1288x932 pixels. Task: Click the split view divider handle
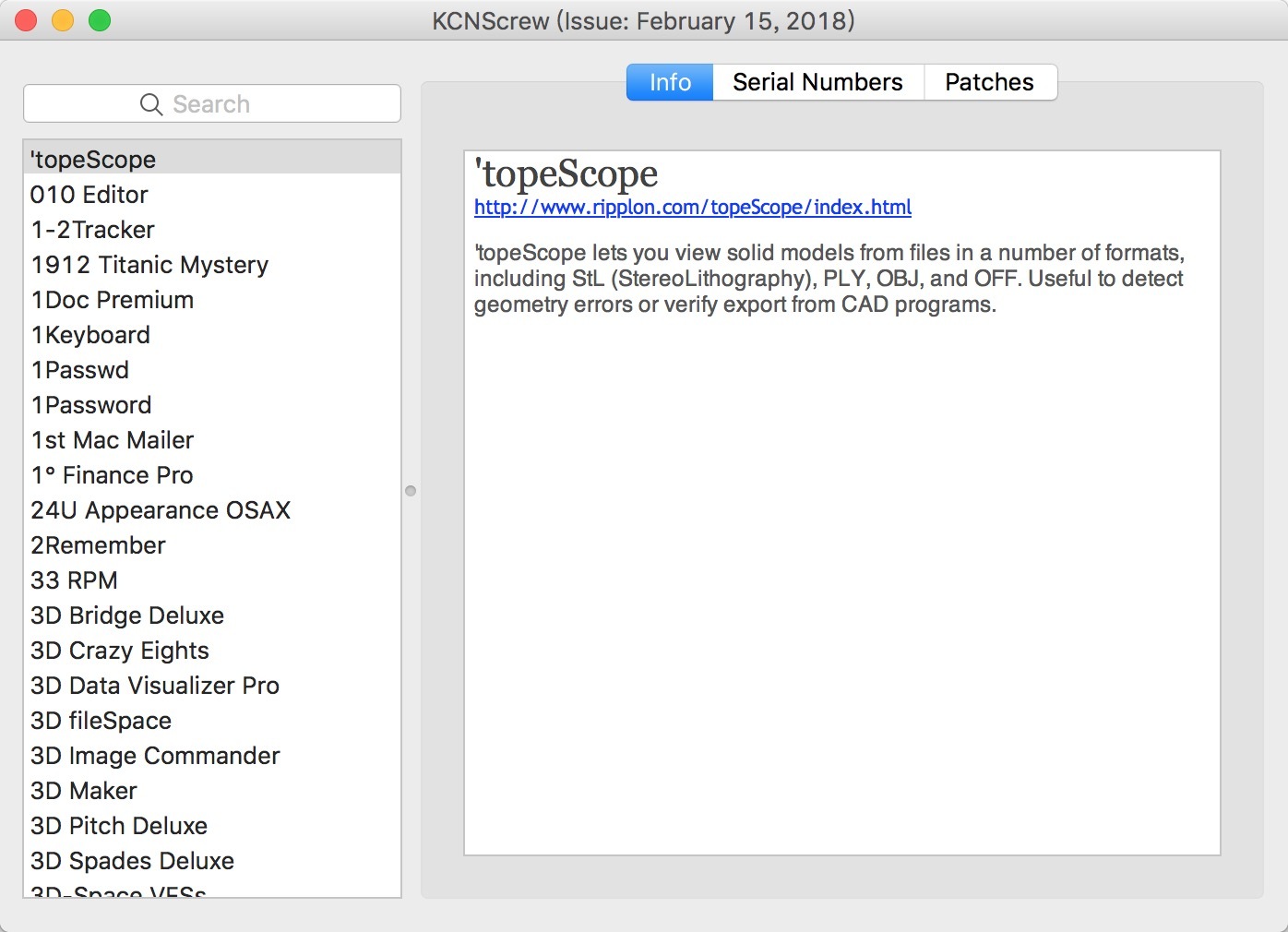[x=411, y=491]
